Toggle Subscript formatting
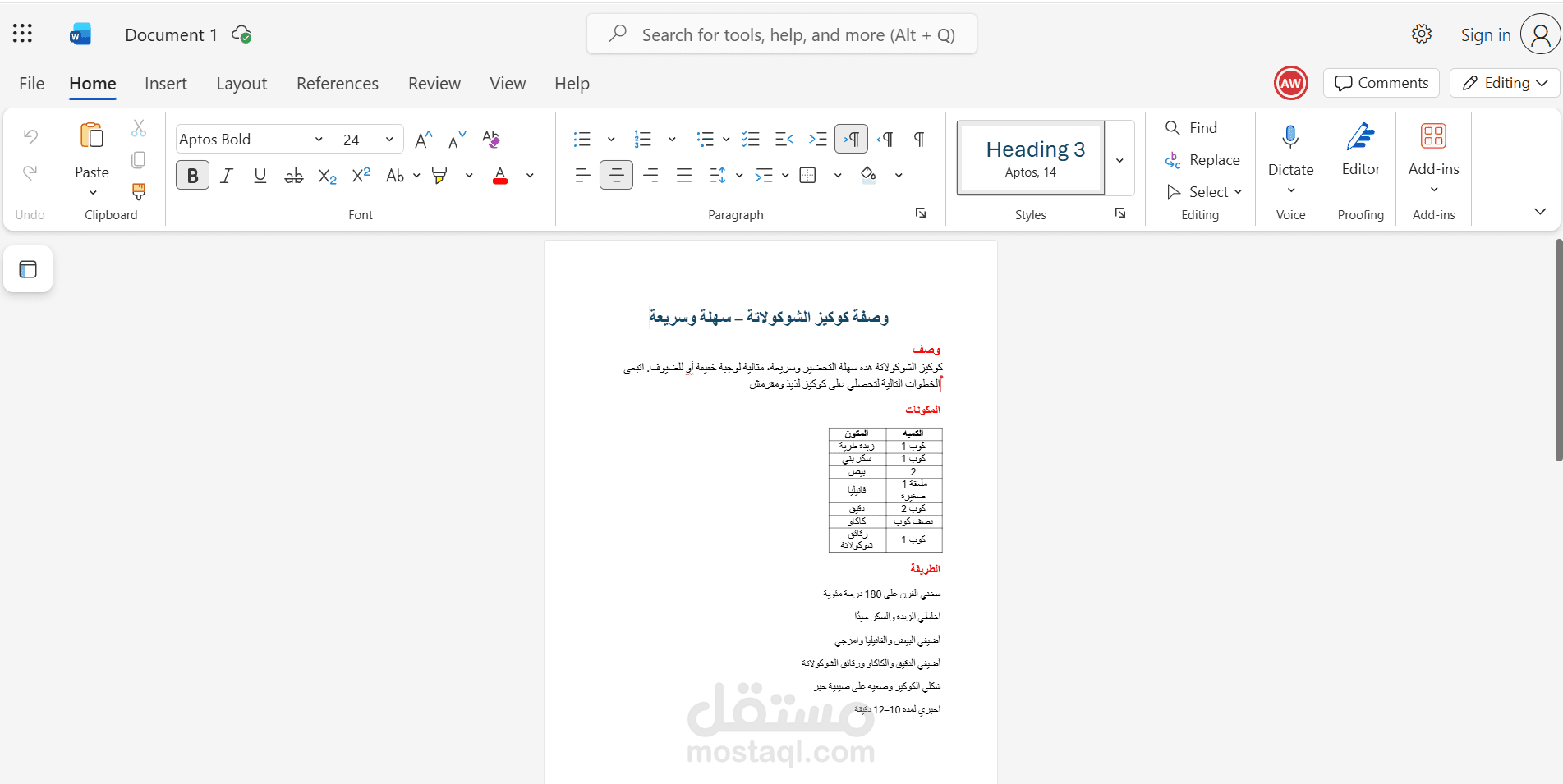 [327, 176]
